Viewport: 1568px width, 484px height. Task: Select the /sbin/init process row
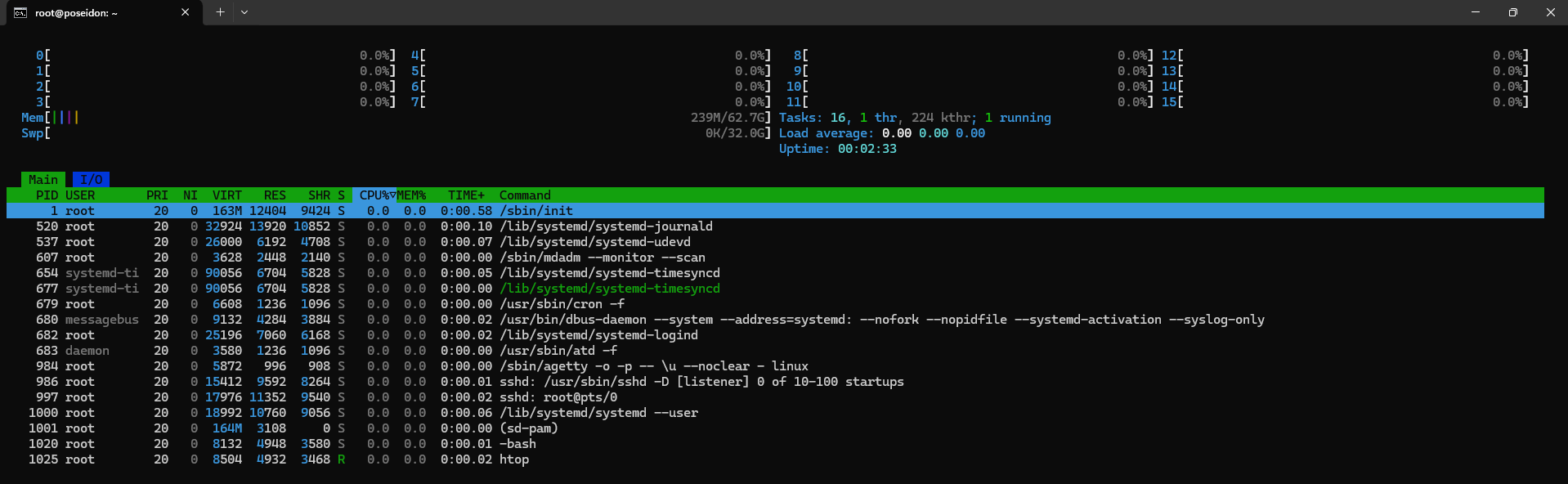tap(535, 211)
